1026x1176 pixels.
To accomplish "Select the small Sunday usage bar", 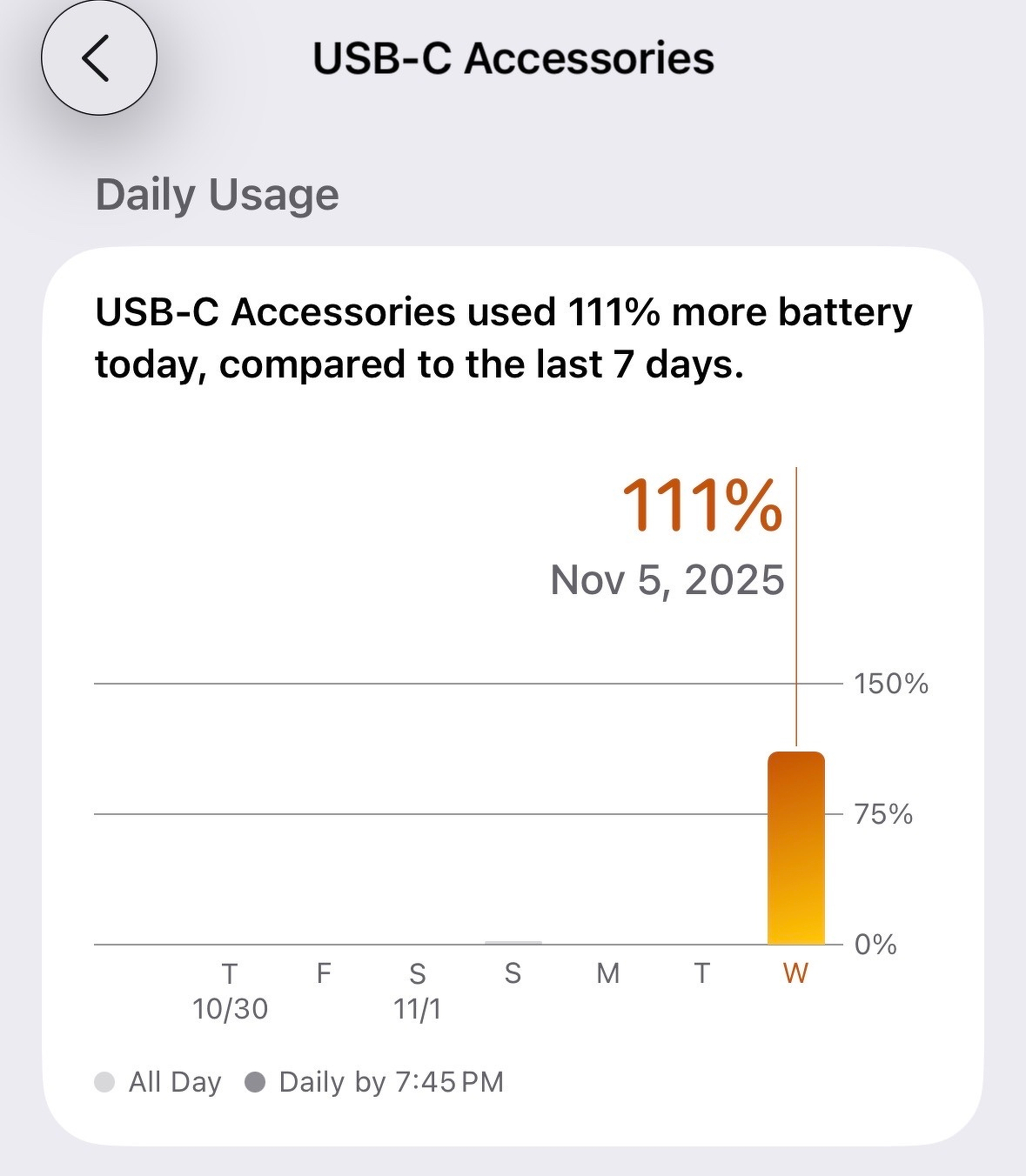I will tap(513, 942).
